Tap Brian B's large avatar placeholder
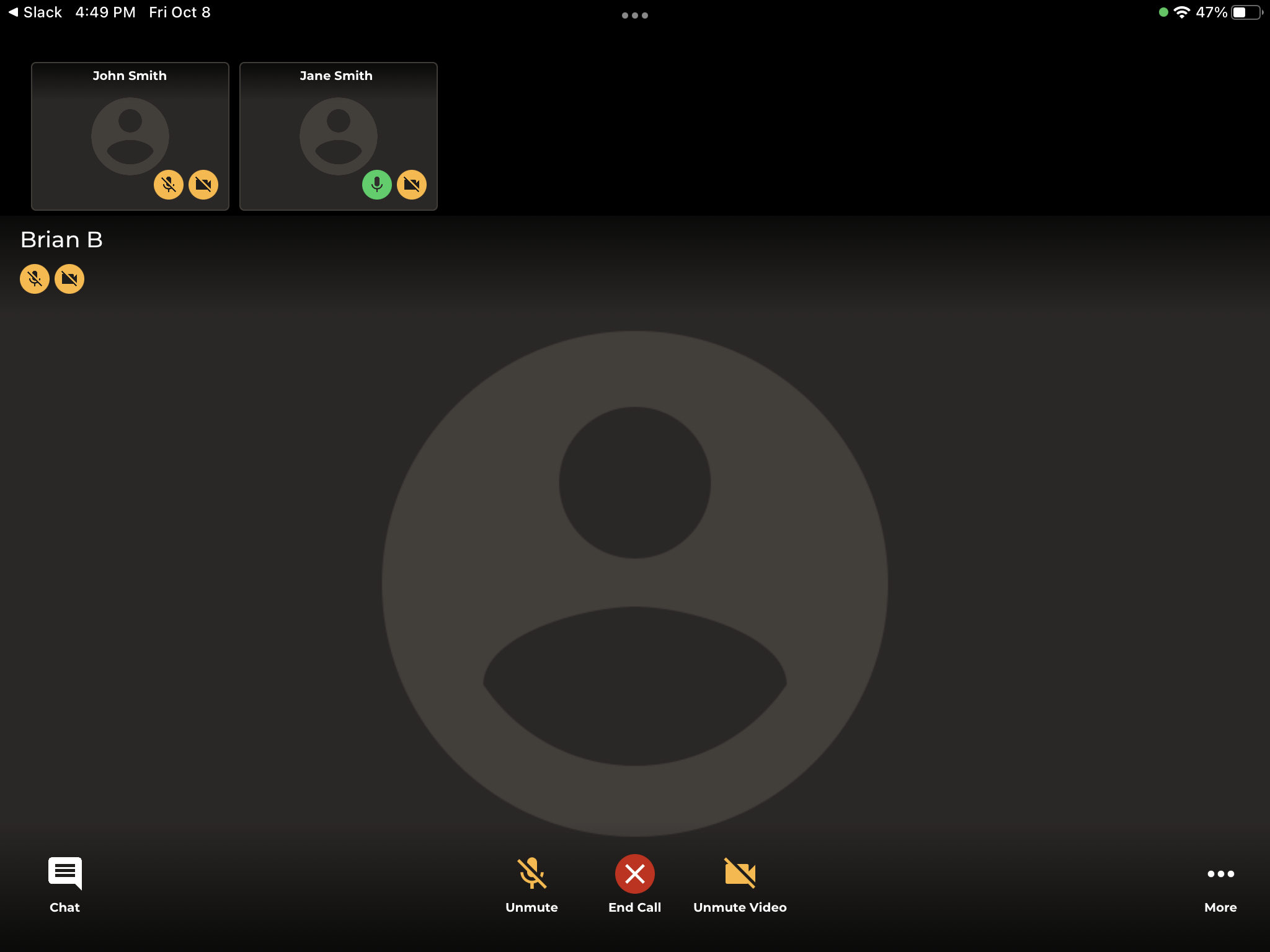Screen dimensions: 1270x952 [634, 583]
